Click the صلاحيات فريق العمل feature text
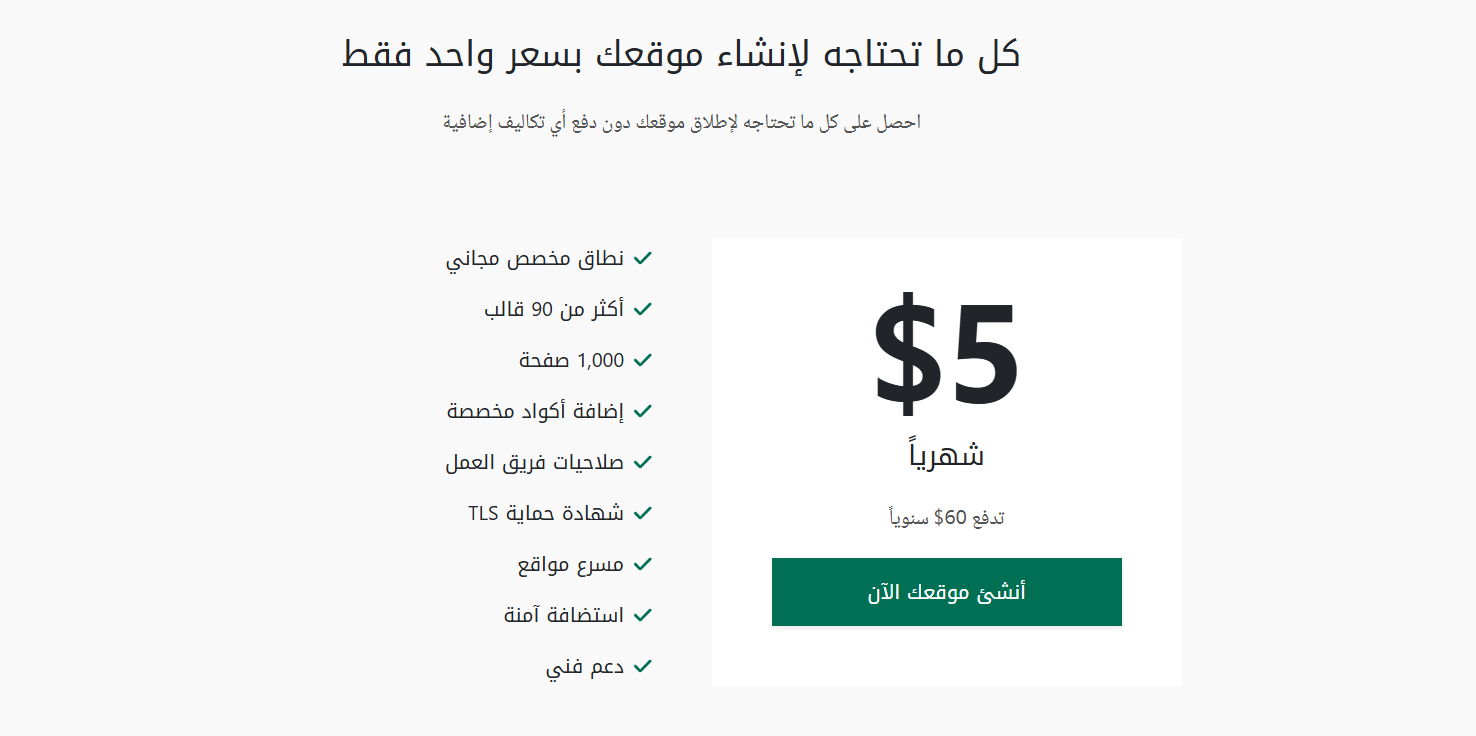 click(535, 462)
